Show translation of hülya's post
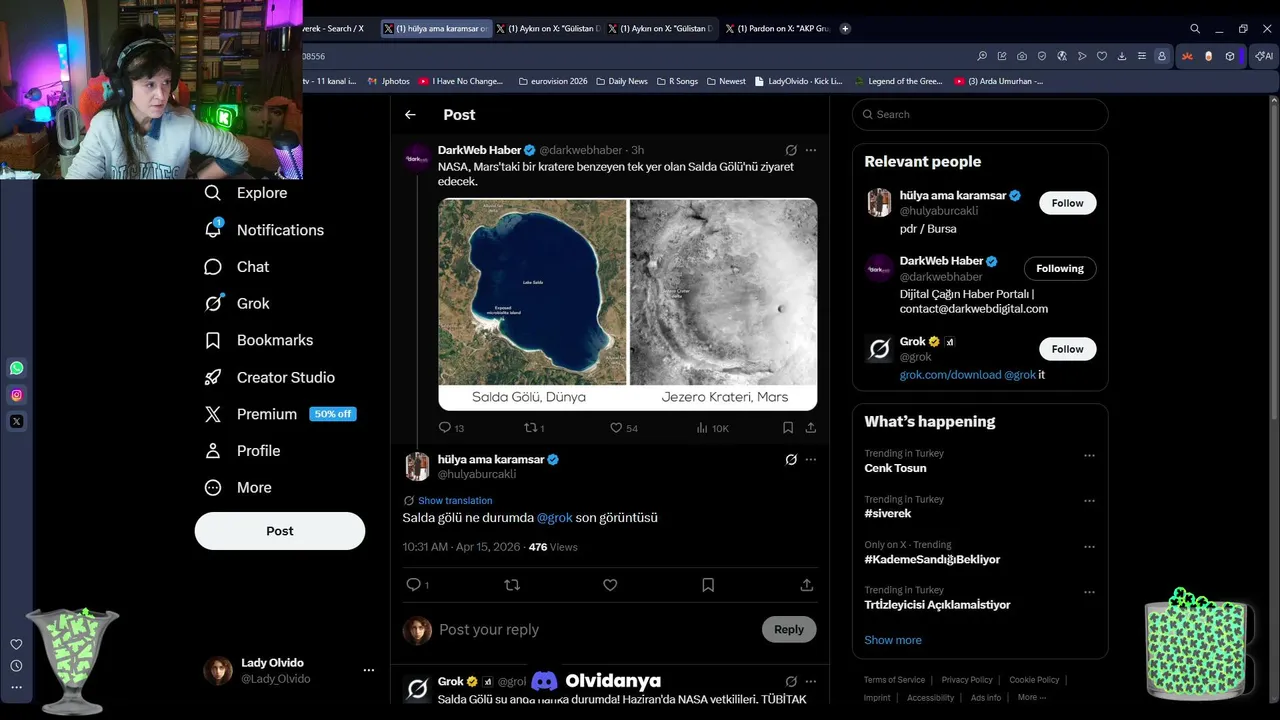Viewport: 1280px width, 720px height. point(455,500)
